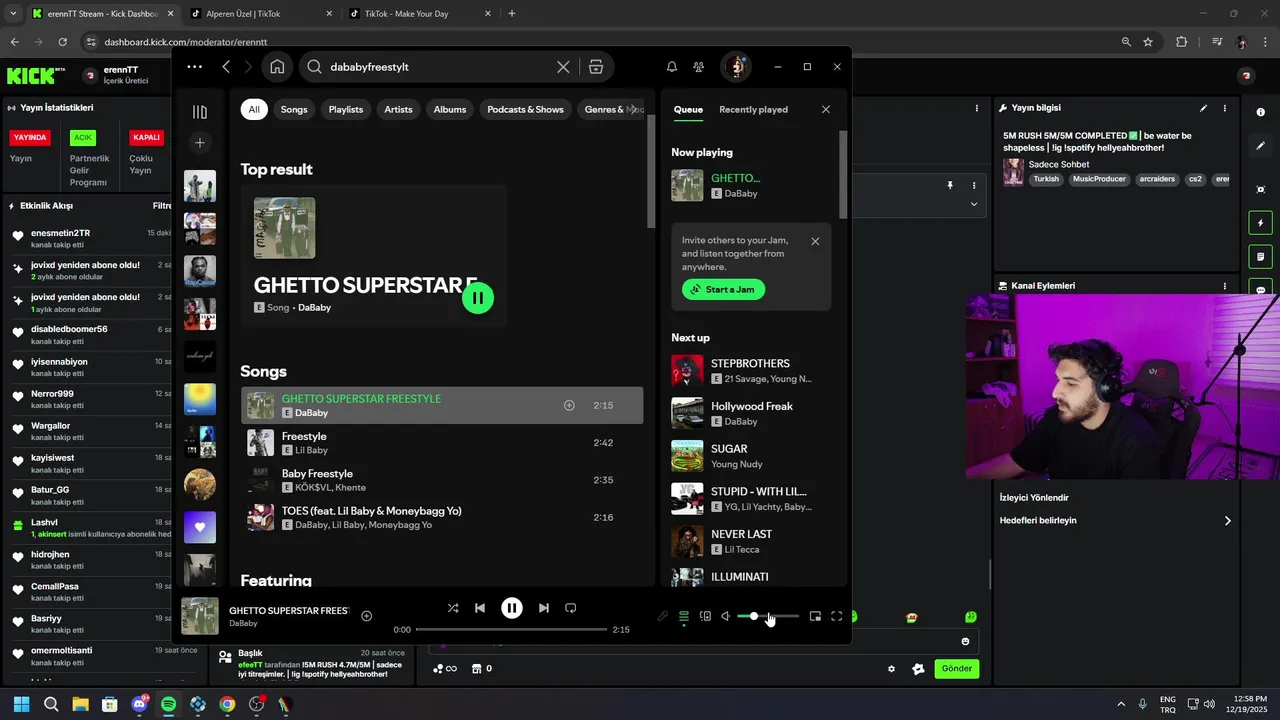Open the Baby Freestyle song row
1280x720 pixels.
(x=442, y=480)
